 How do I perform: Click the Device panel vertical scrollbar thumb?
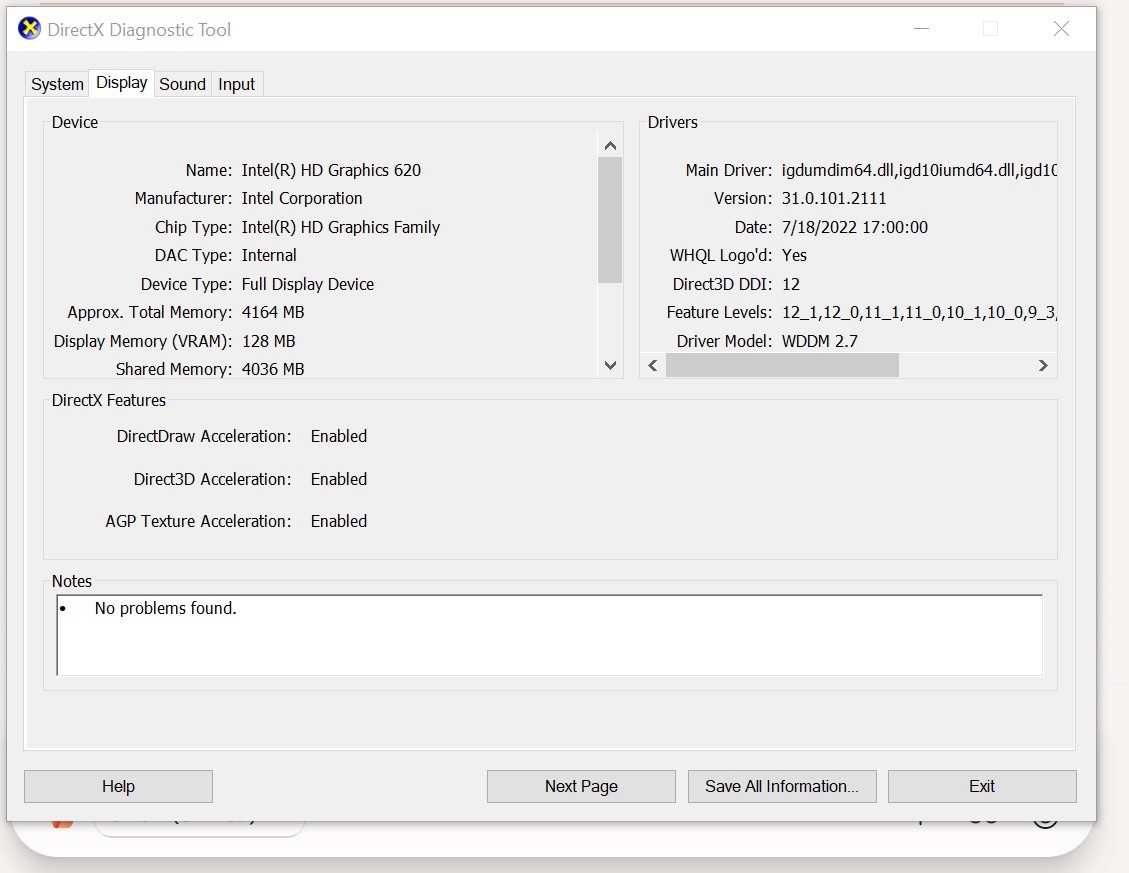tap(610, 220)
